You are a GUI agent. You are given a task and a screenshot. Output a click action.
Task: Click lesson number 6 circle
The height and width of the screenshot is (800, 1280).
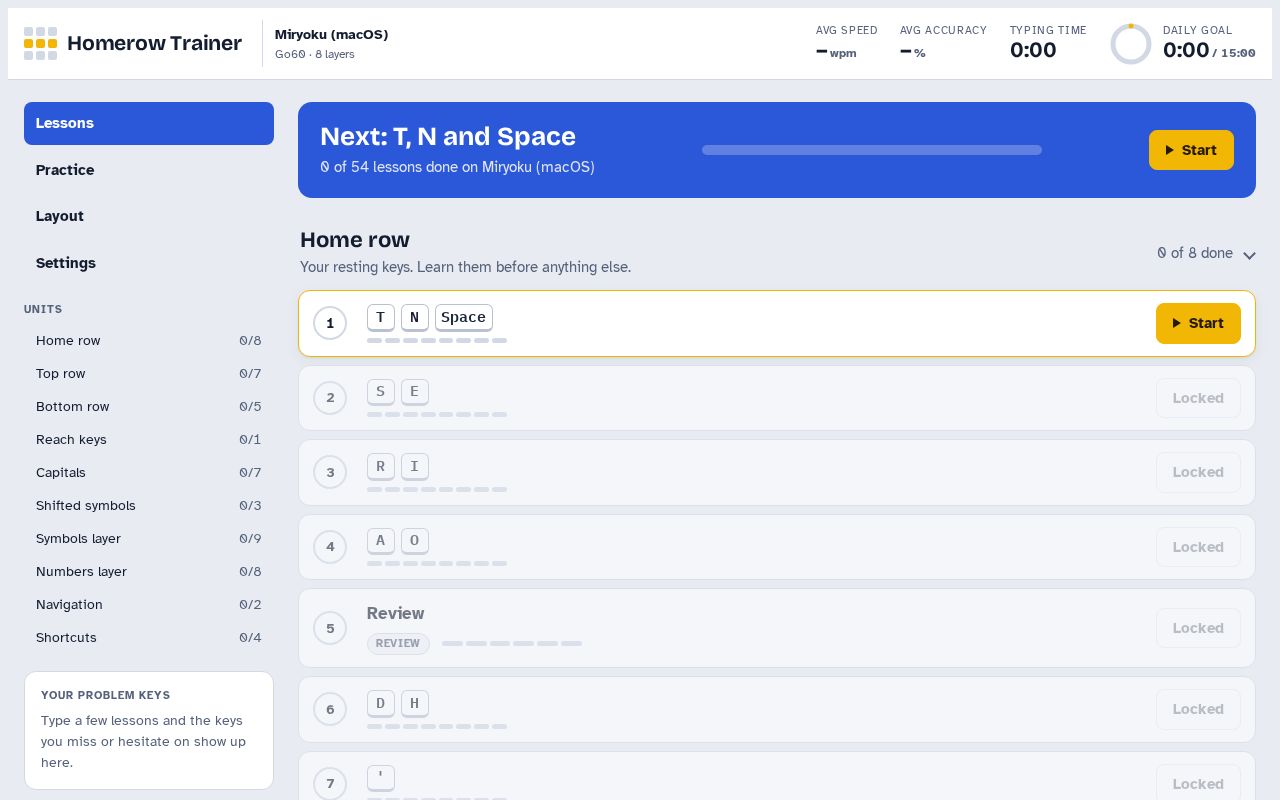click(330, 709)
